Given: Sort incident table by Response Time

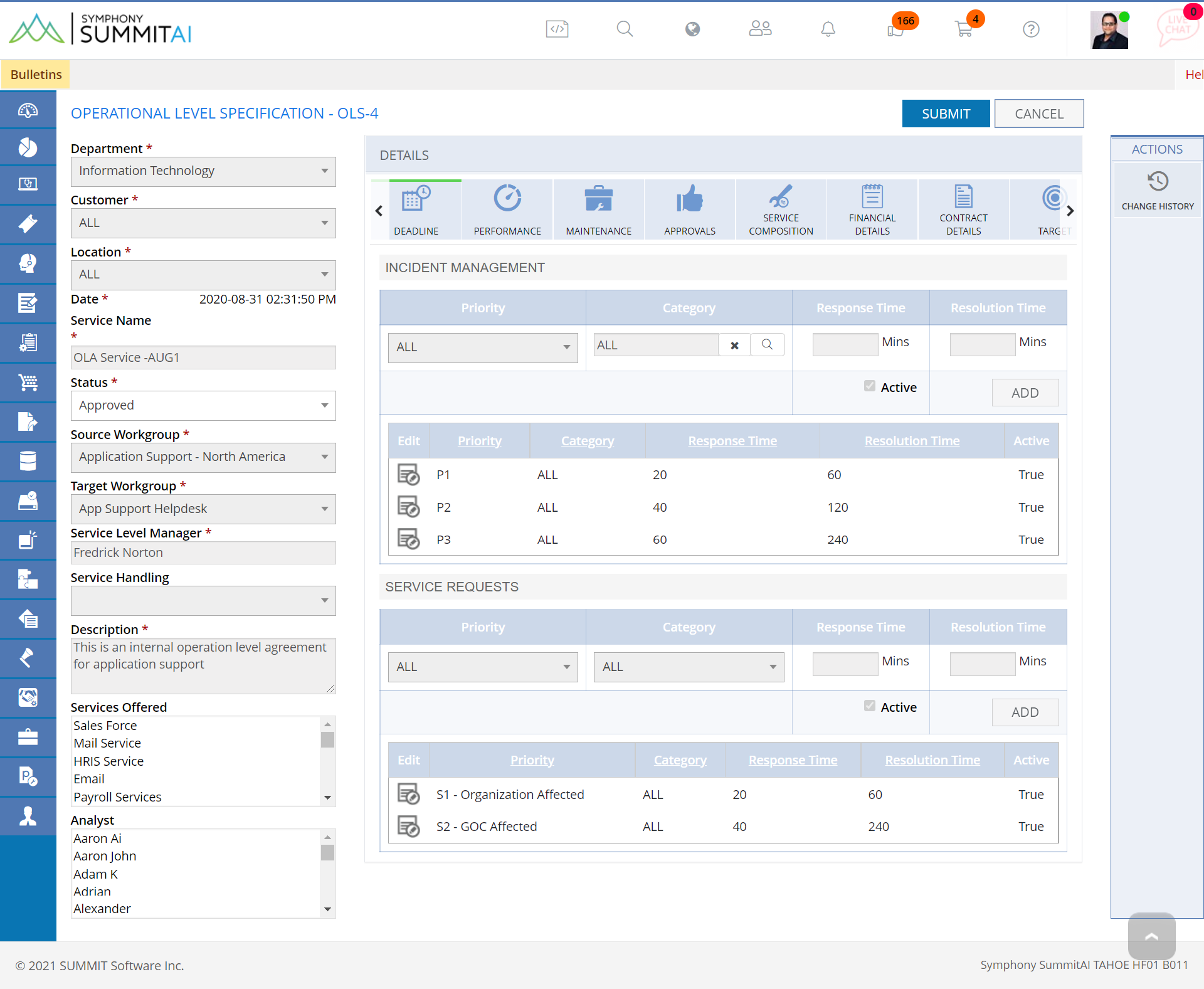Looking at the screenshot, I should tap(732, 441).
